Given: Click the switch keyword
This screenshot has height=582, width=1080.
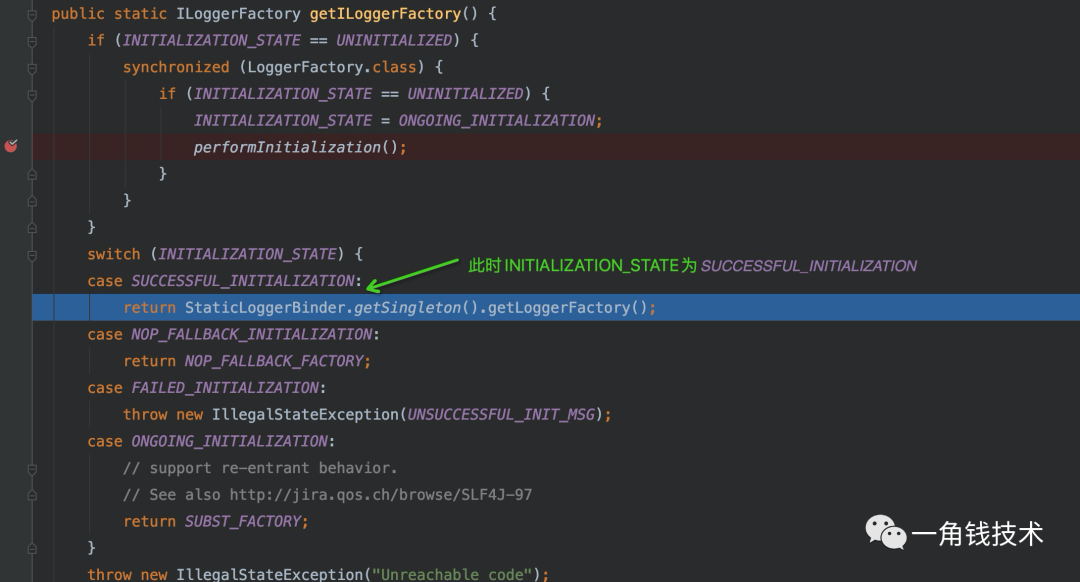Looking at the screenshot, I should pos(114,254).
